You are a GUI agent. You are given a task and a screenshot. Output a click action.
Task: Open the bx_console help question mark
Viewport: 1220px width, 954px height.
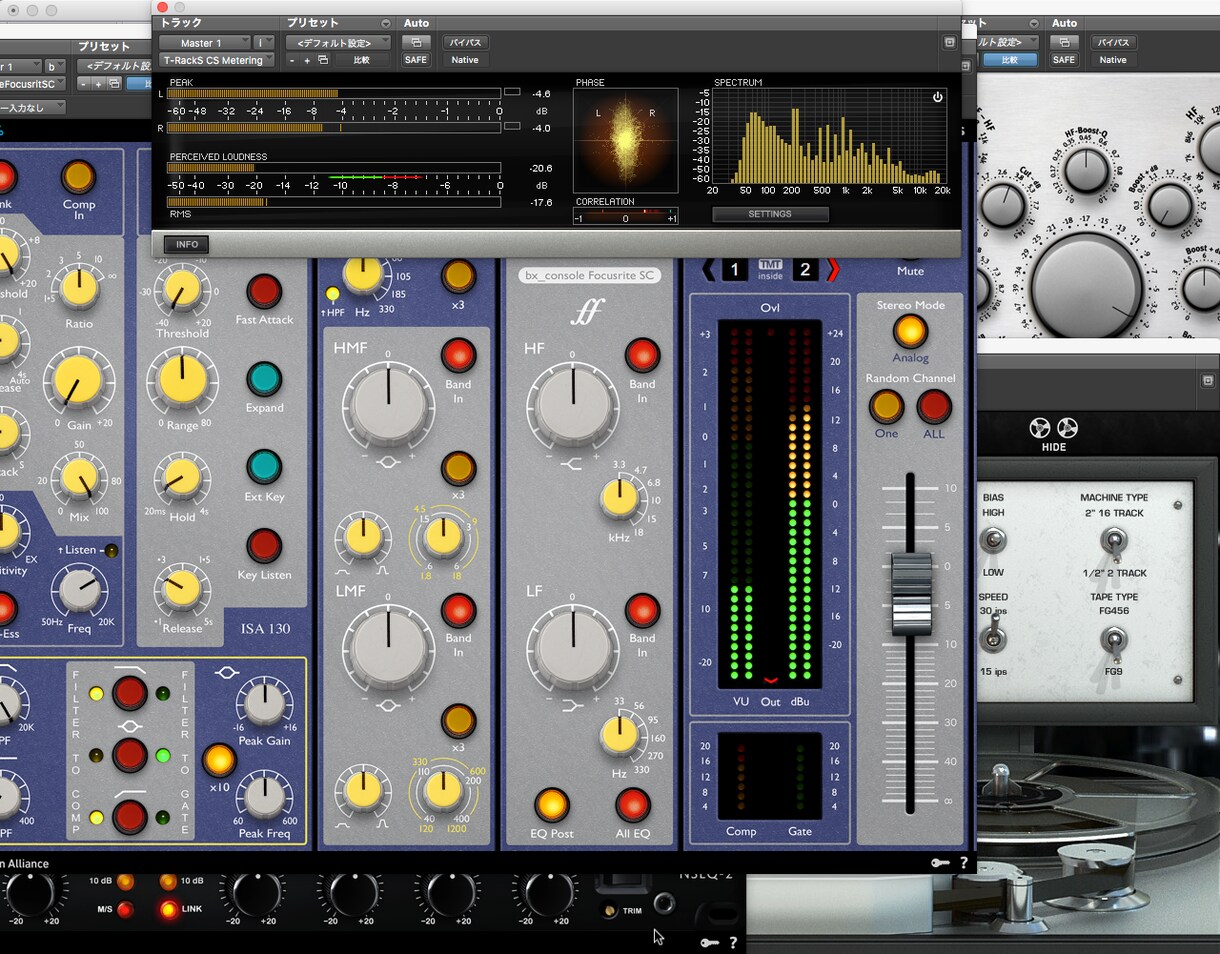[x=964, y=863]
